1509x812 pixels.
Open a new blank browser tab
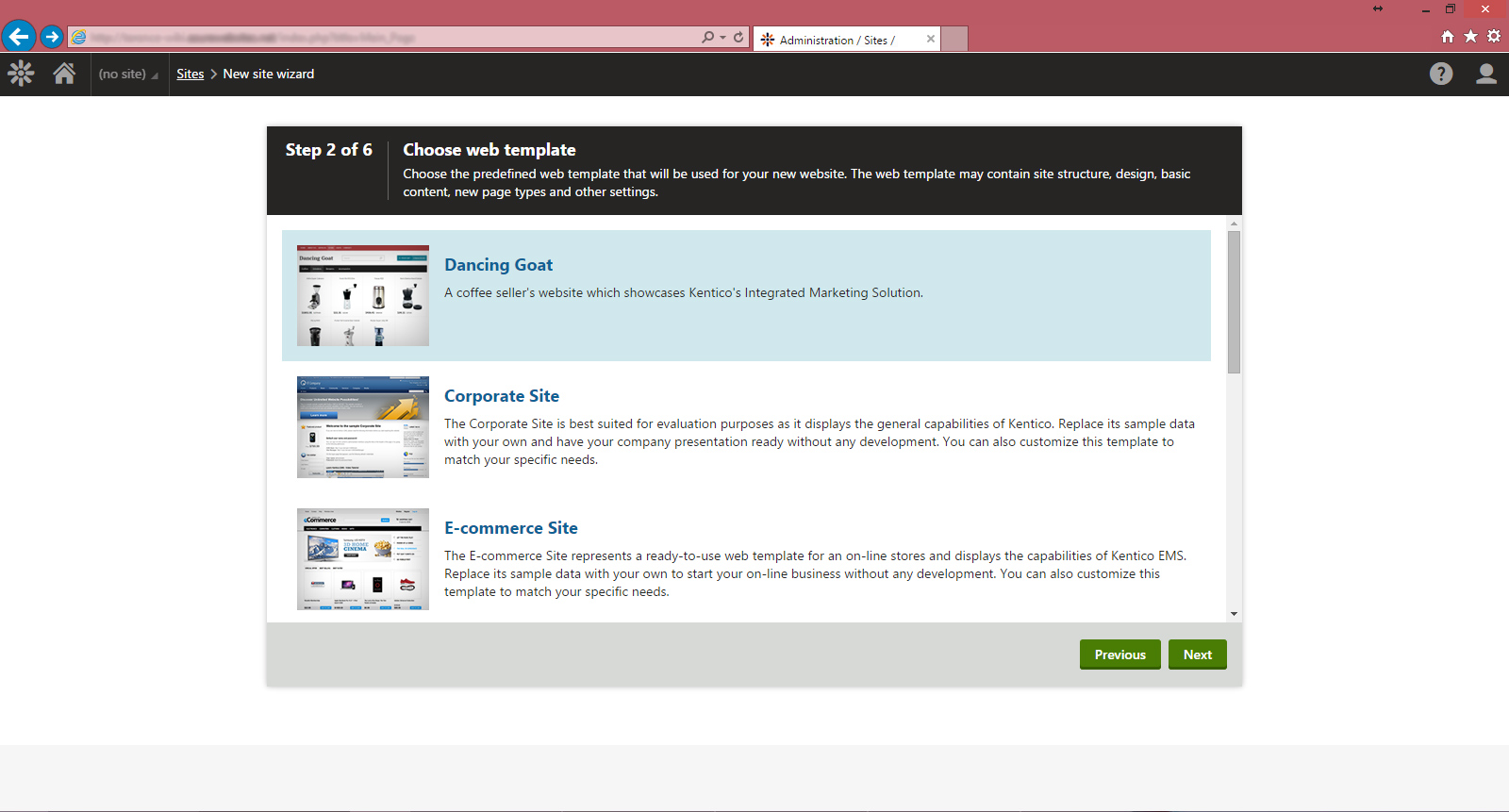tap(954, 40)
